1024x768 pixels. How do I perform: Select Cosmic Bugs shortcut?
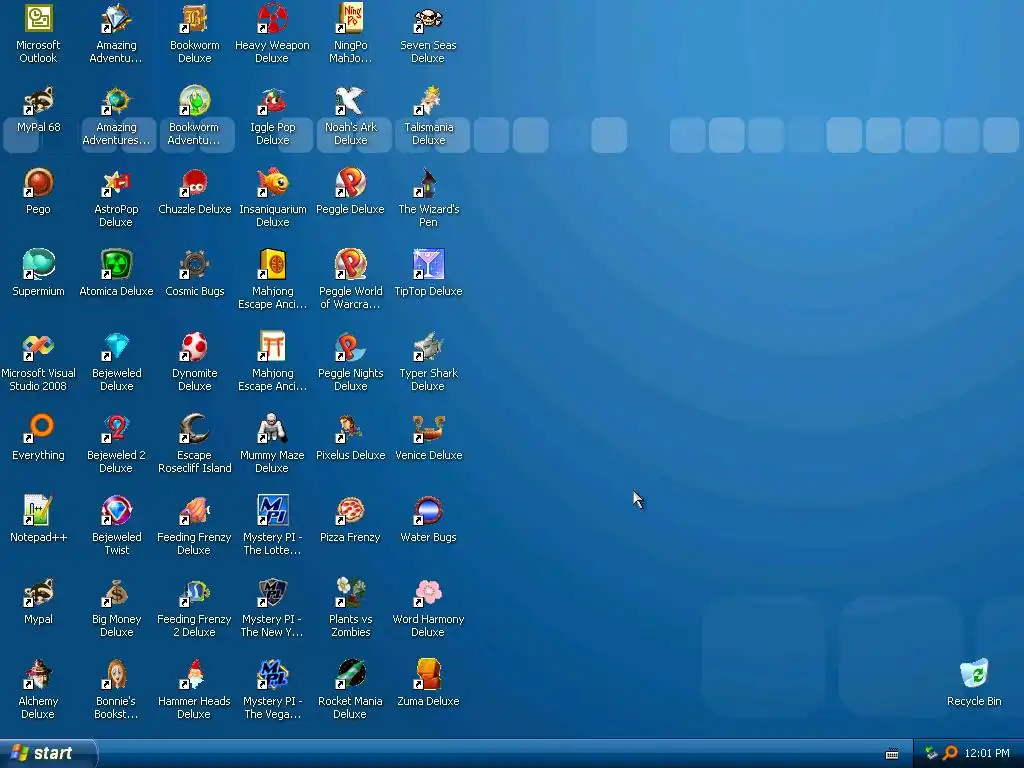pos(194,264)
